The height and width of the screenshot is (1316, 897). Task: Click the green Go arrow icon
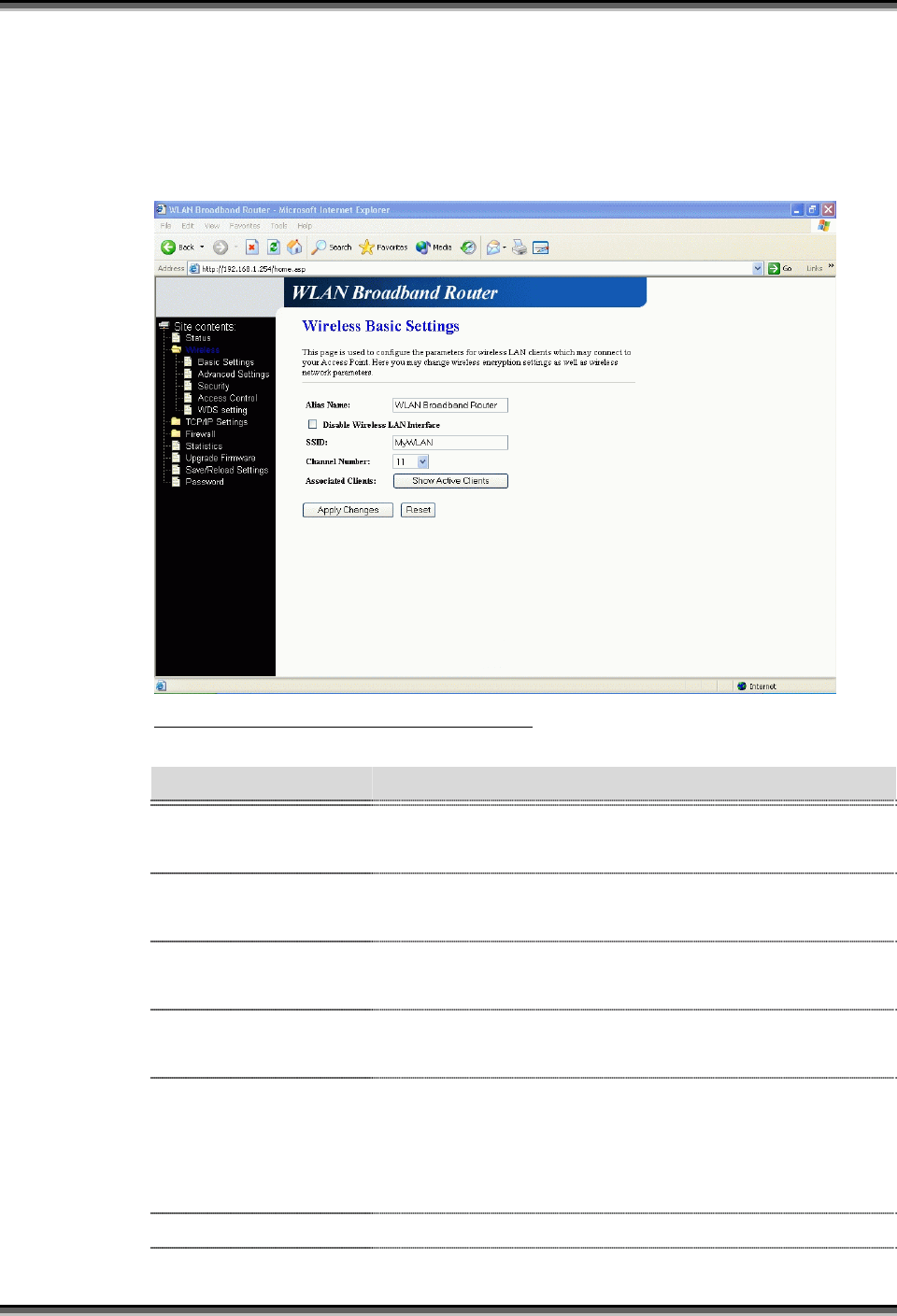pyautogui.click(x=774, y=268)
